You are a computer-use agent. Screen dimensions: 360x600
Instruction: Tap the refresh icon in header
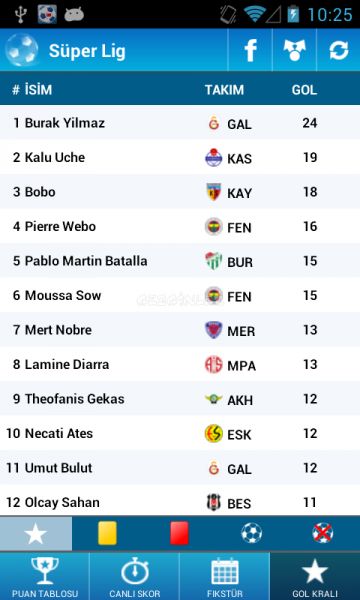[339, 50]
